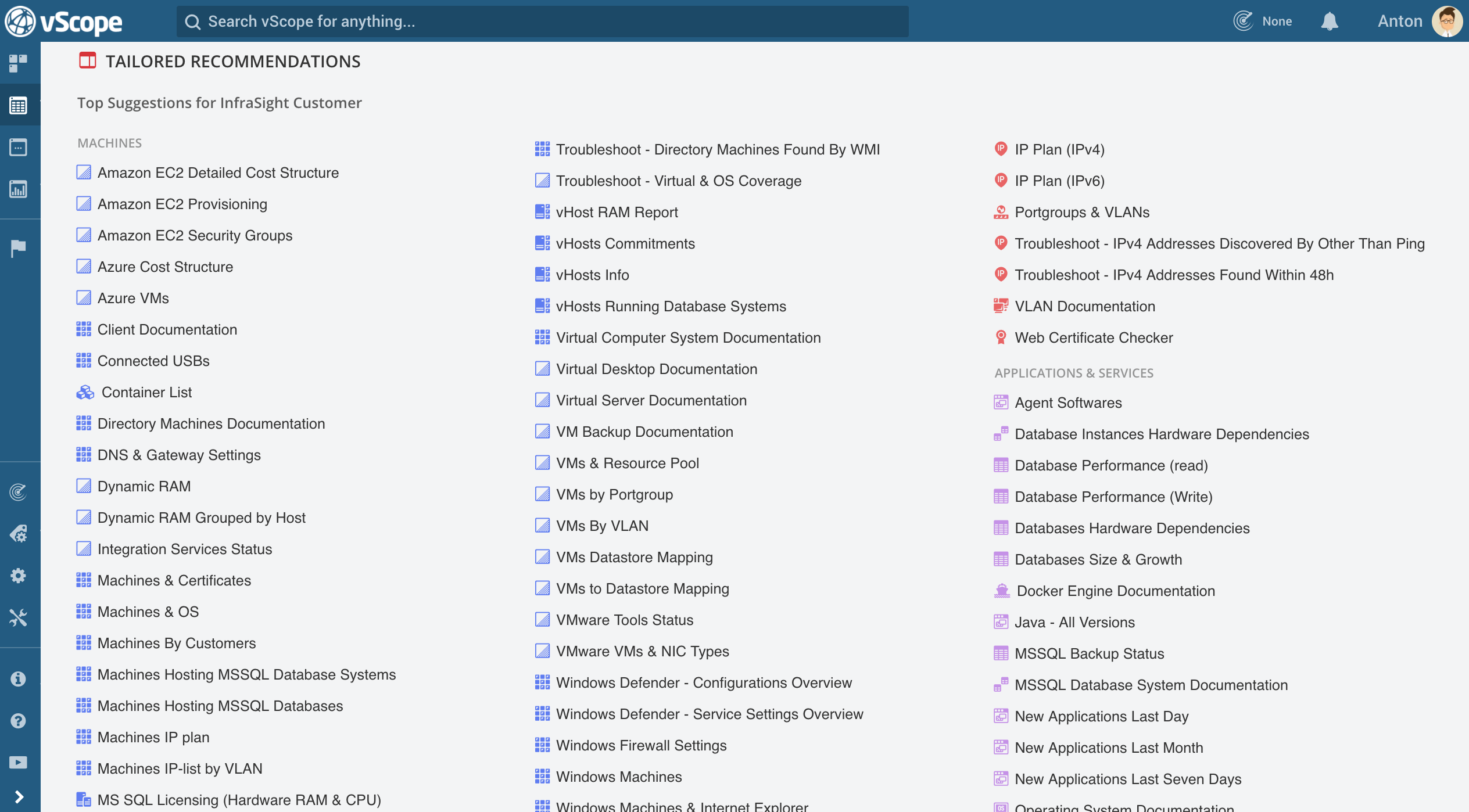Image resolution: width=1469 pixels, height=812 pixels.
Task: Click the Database Instances Hardware Dependencies icon
Action: point(1001,434)
